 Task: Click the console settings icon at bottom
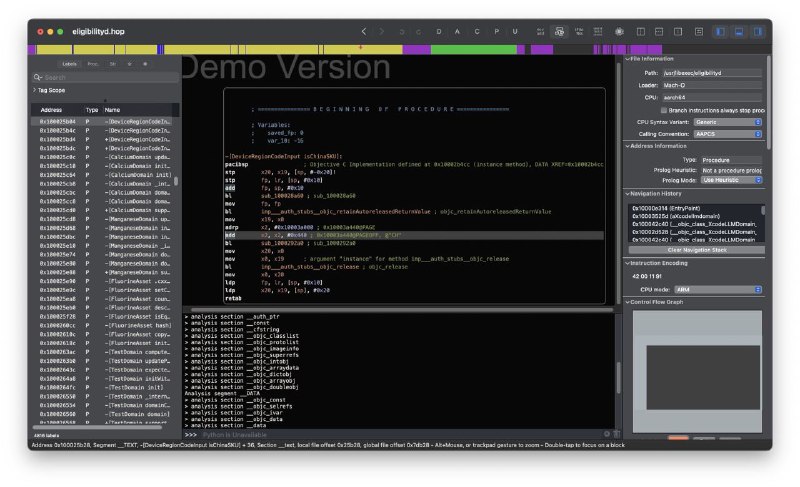(607, 434)
